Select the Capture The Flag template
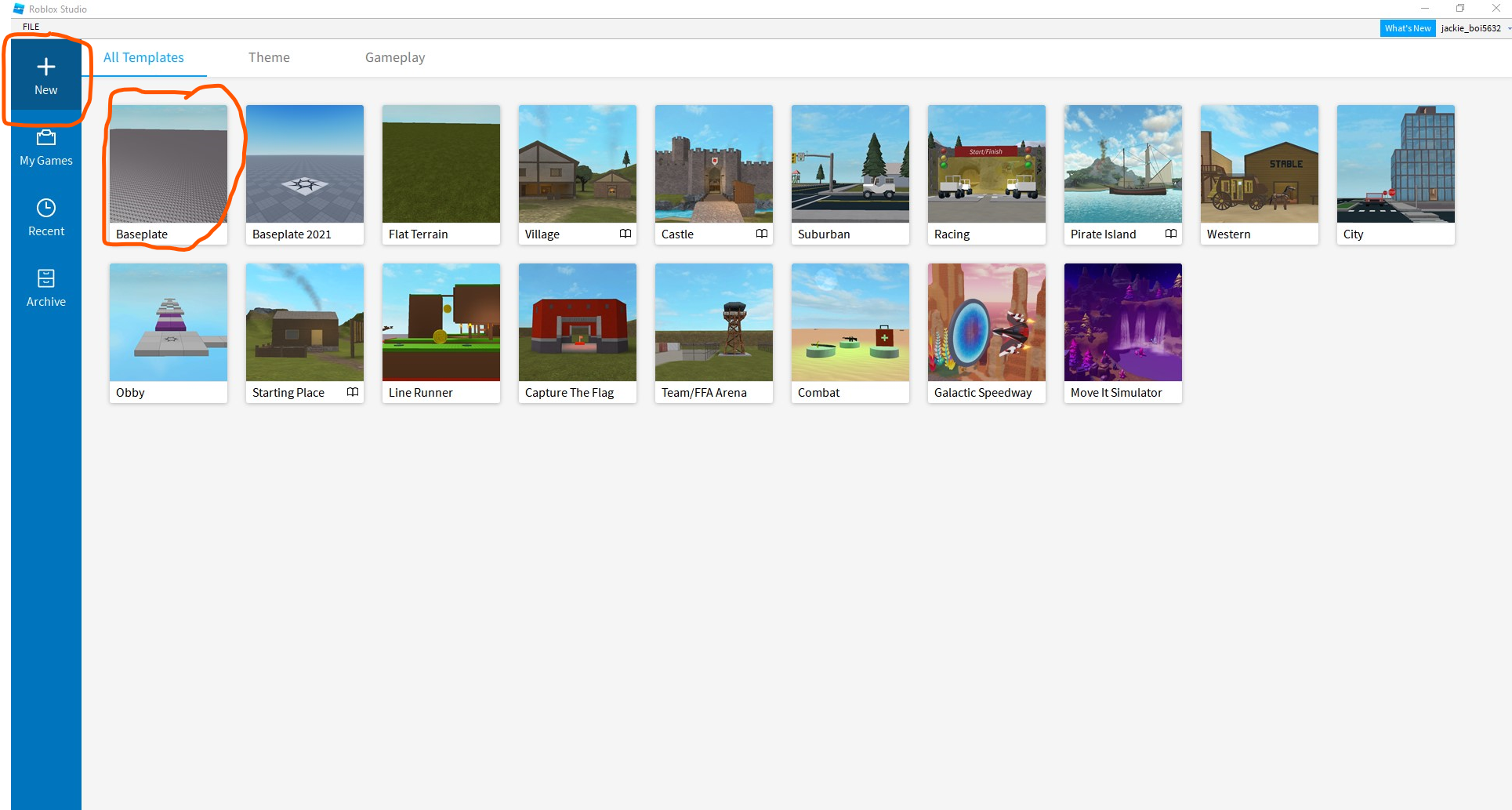 point(577,322)
